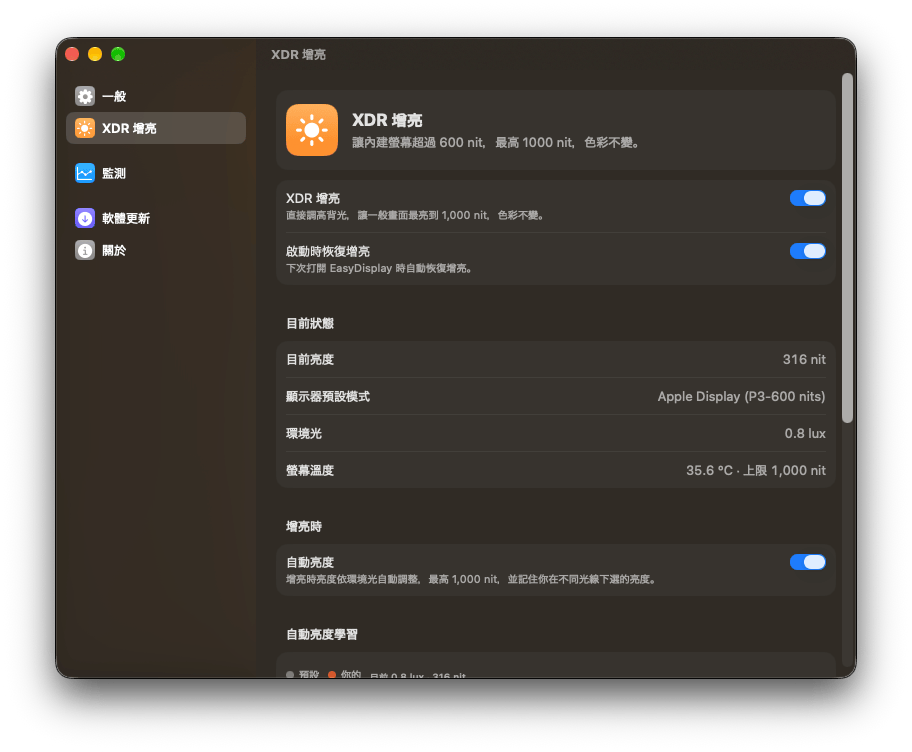This screenshot has height=752, width=912.
Task: Toggle the 自動亮度 switch
Action: [x=807, y=562]
